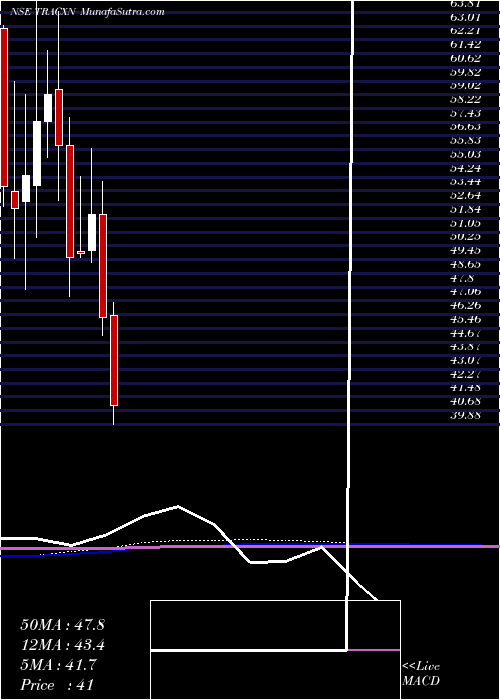Click the 52.64 price axis label
This screenshot has width=500, height=700.
coord(466,195)
